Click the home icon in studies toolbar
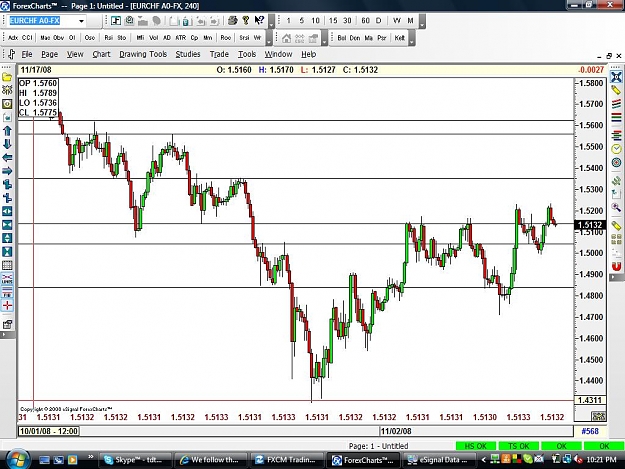The height and width of the screenshot is (469, 625). (286, 38)
